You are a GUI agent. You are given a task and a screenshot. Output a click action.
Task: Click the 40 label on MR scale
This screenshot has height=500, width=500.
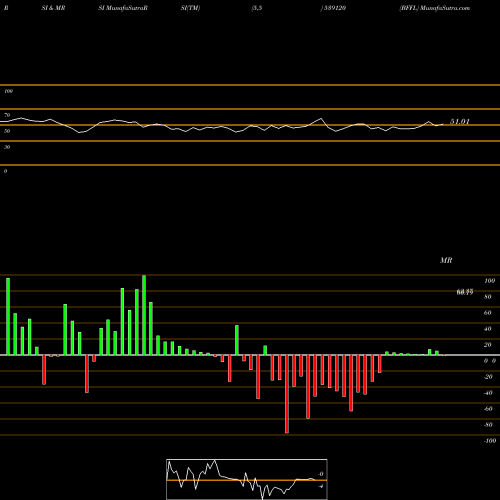coord(488,329)
